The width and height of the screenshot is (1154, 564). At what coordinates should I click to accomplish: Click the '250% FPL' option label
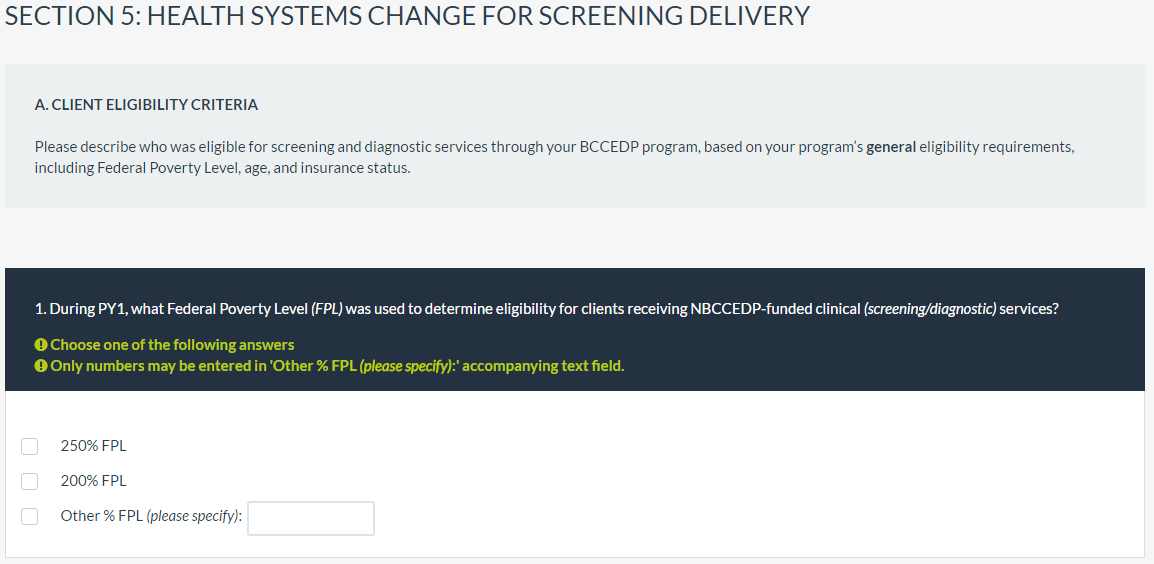tap(93, 446)
